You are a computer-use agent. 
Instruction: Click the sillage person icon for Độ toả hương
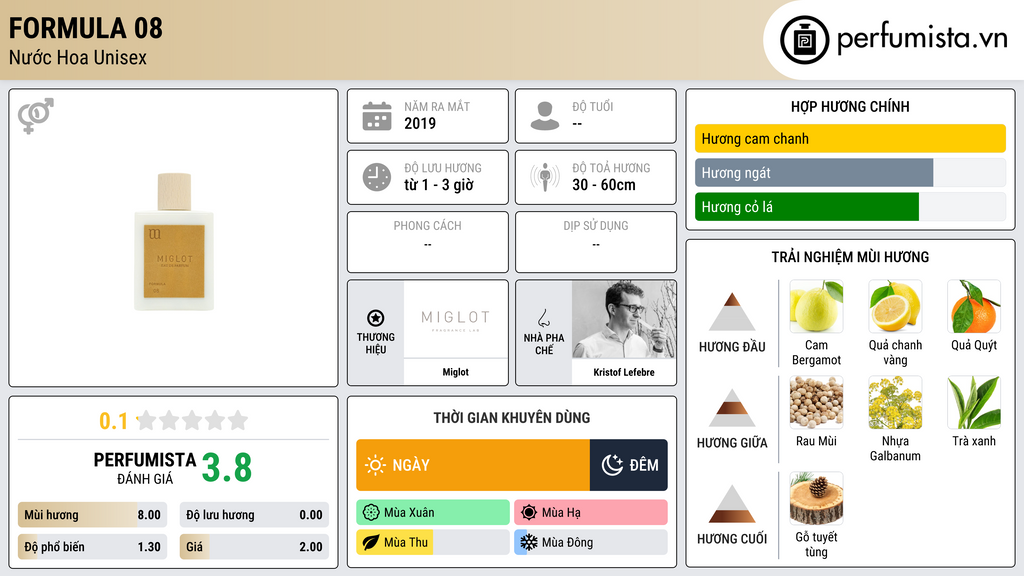click(x=545, y=177)
